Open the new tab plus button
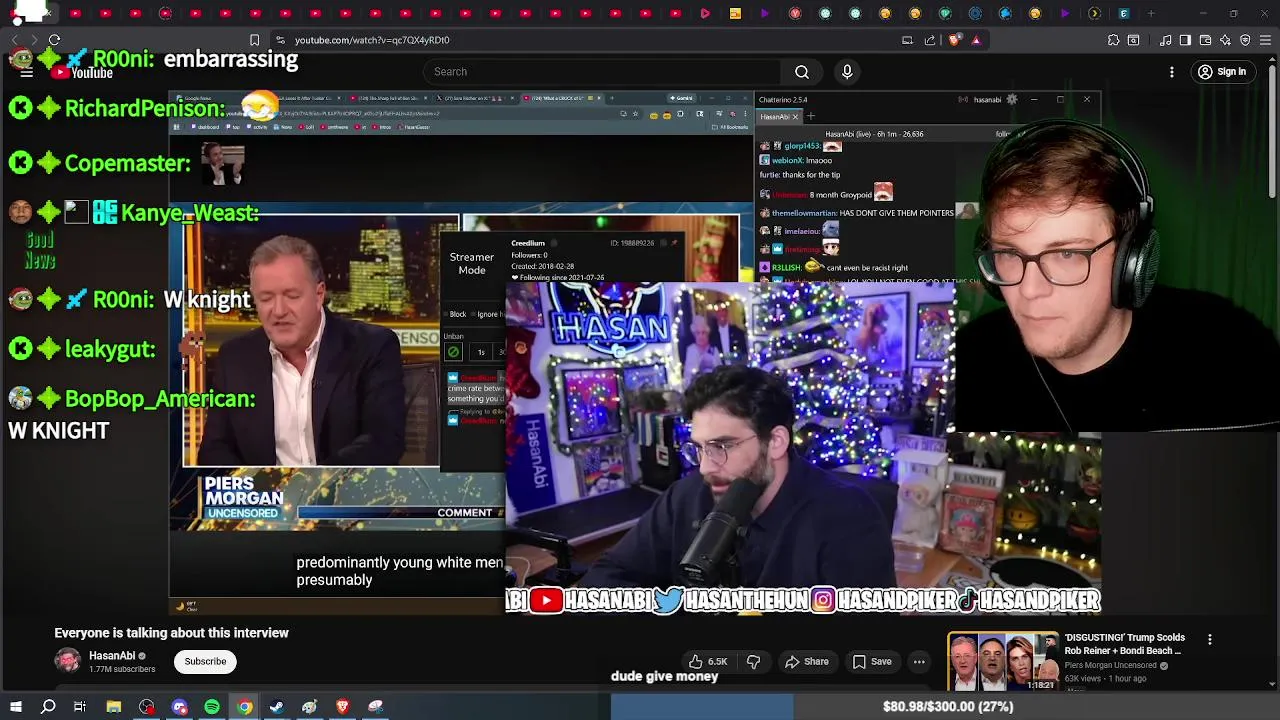The height and width of the screenshot is (720, 1280). [x=1151, y=13]
